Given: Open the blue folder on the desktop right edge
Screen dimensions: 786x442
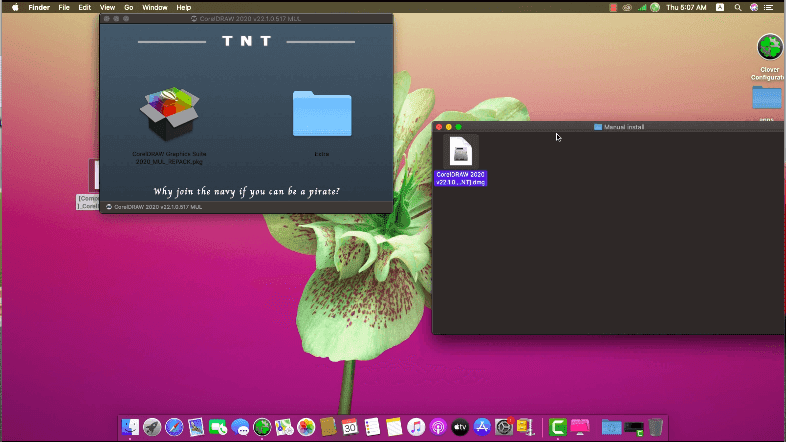Looking at the screenshot, I should [x=766, y=97].
